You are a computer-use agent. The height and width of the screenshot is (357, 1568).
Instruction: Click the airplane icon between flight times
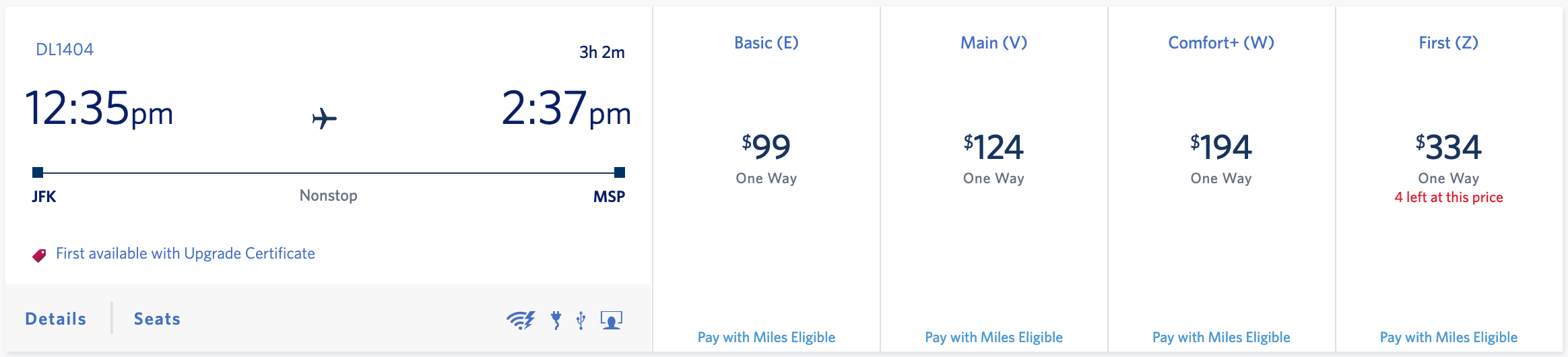324,119
